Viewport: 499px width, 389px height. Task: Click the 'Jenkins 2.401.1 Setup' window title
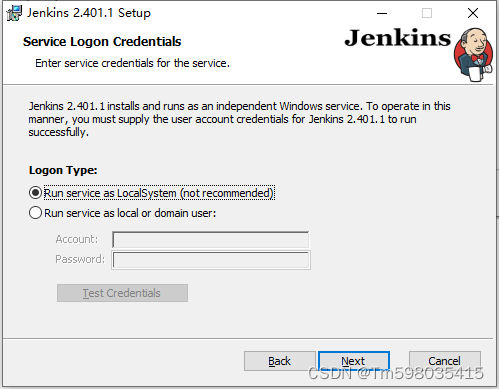click(89, 13)
